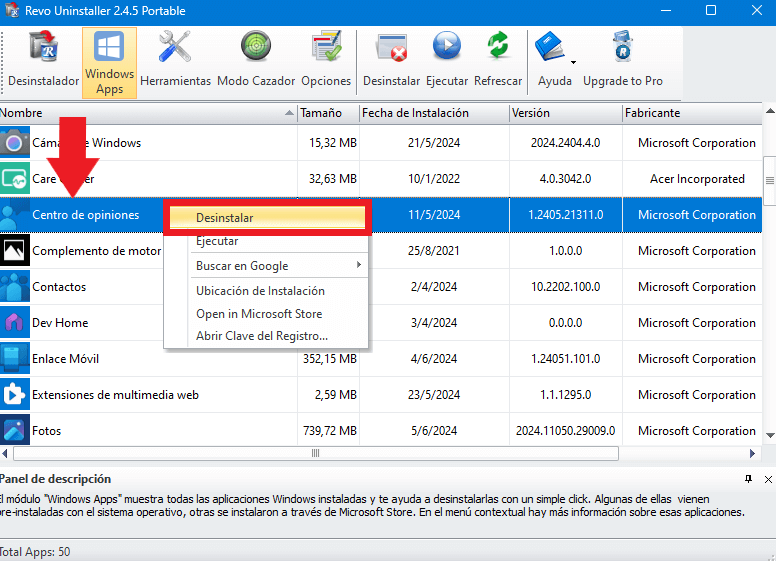Select Open in Microsoft Store entry
Image resolution: width=776 pixels, height=561 pixels.
267,314
